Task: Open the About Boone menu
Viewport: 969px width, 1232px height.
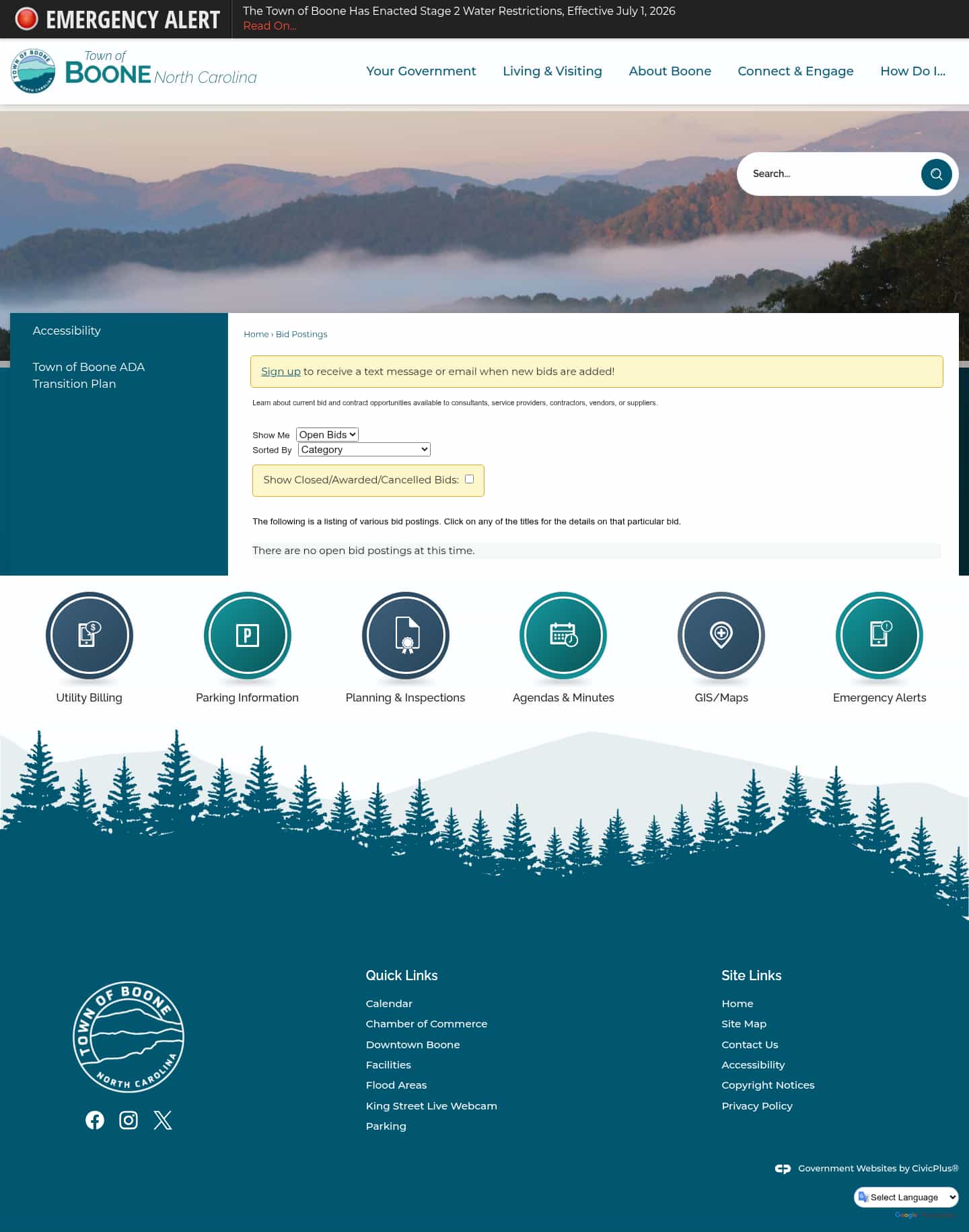Action: coord(670,71)
